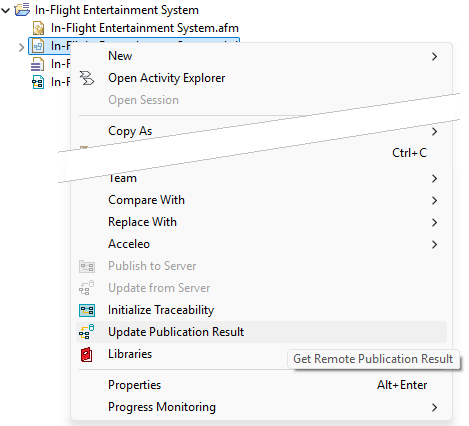This screenshot has width=469, height=426.
Task: Click the Initialize Traceability icon
Action: click(x=87, y=310)
